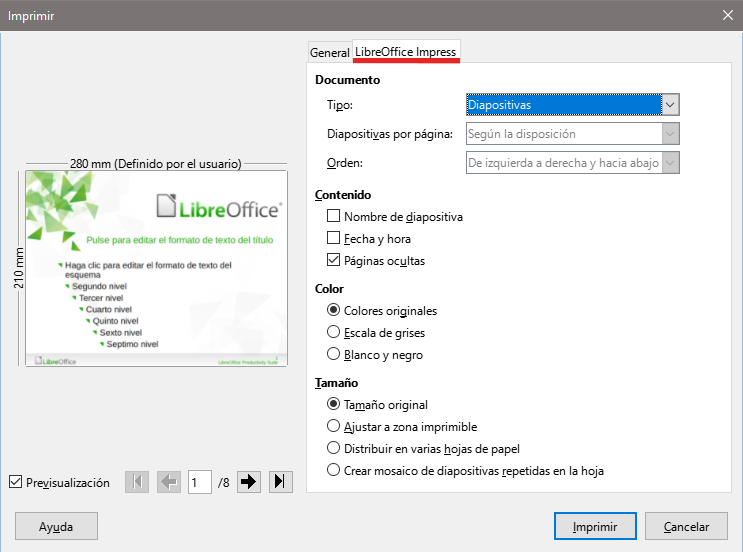
Task: Open the Orden dropdown list
Action: (572, 163)
